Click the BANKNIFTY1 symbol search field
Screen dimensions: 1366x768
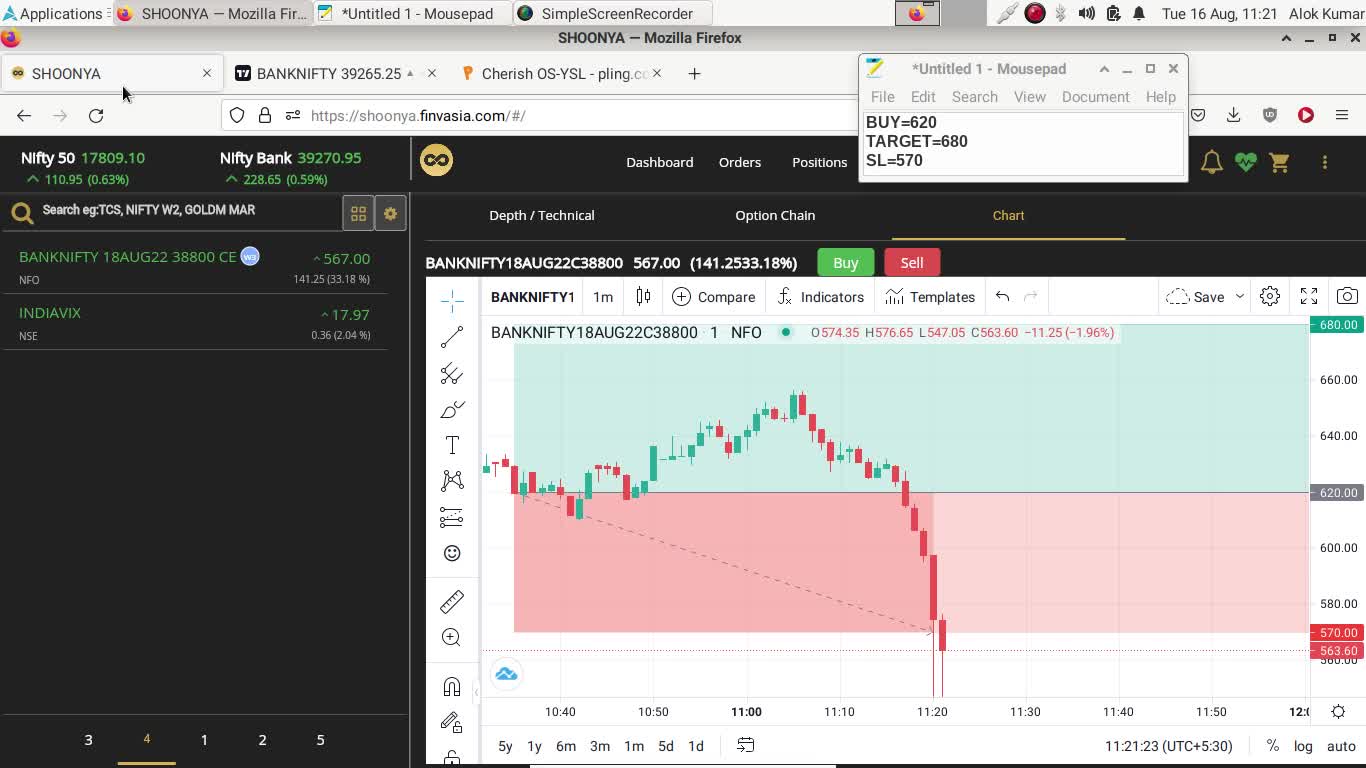532,297
